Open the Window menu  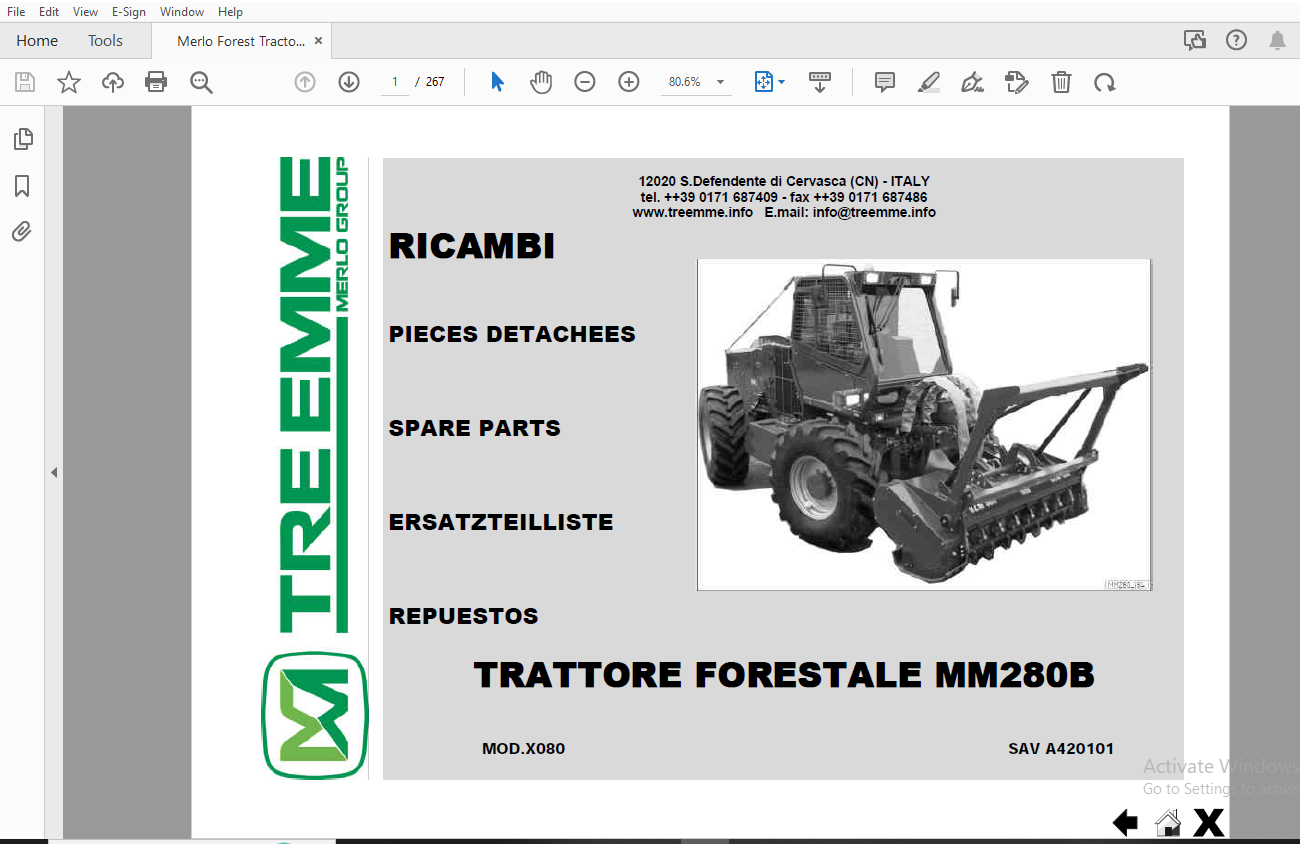182,12
